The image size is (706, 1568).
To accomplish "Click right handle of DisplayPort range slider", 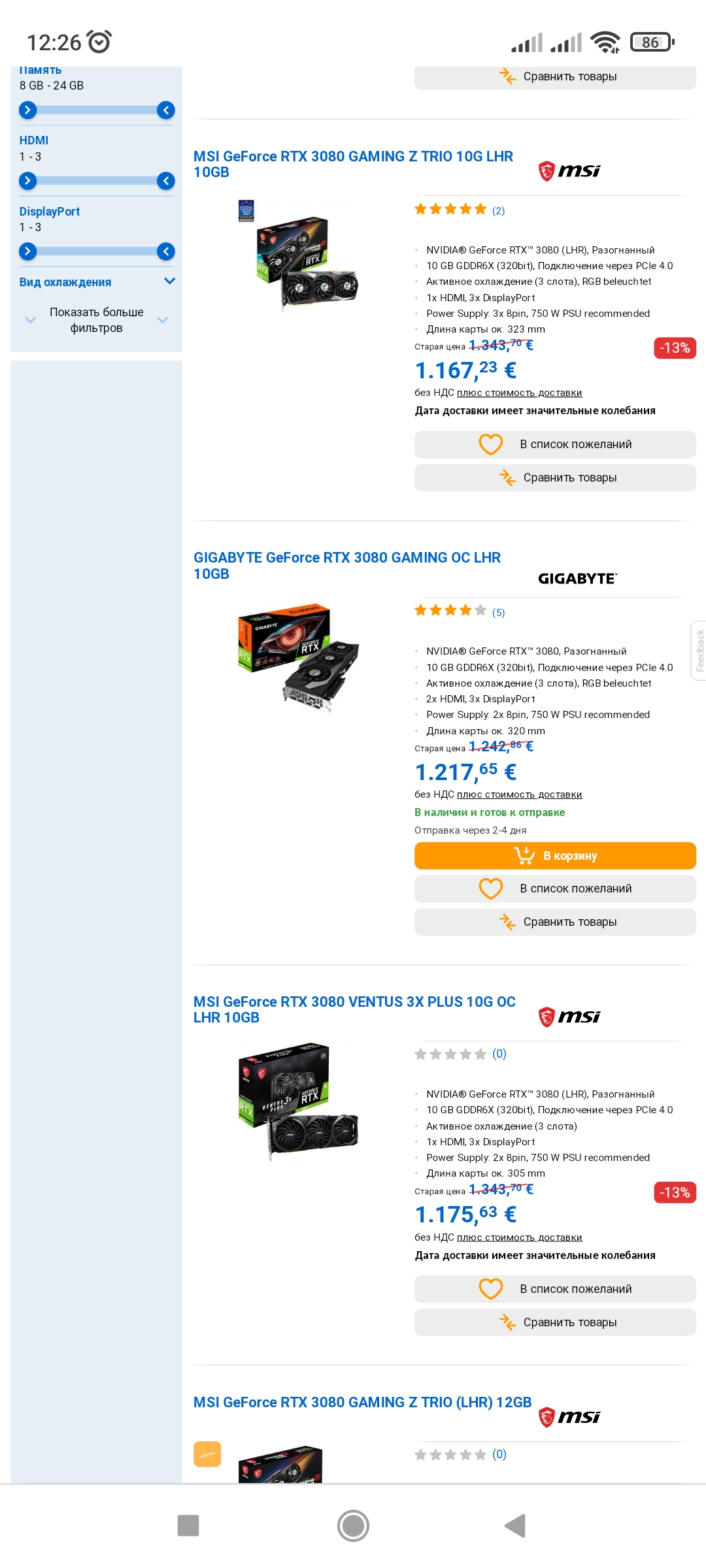I will pos(166,252).
